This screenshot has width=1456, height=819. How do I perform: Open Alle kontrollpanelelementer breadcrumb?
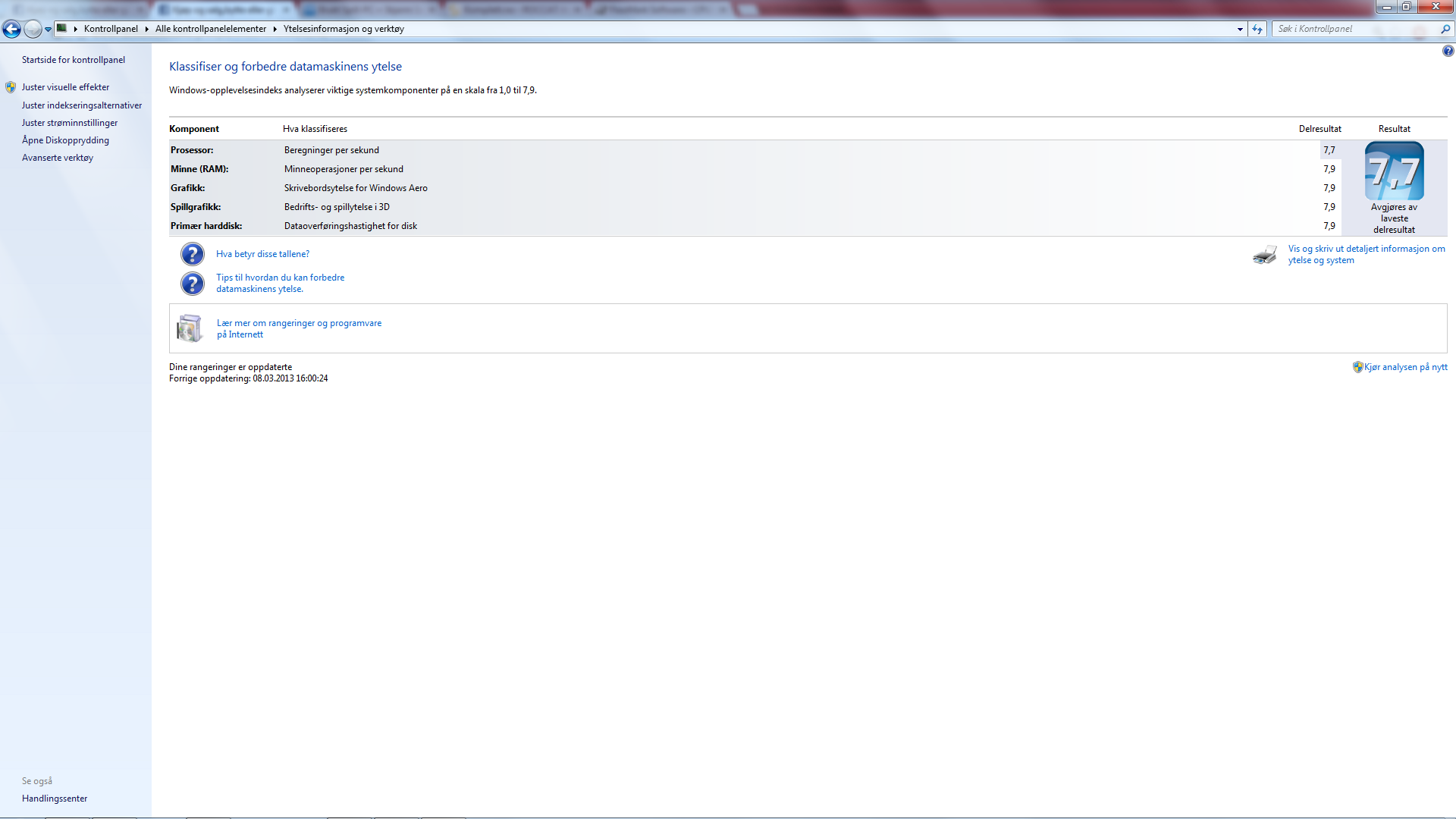coord(211,29)
